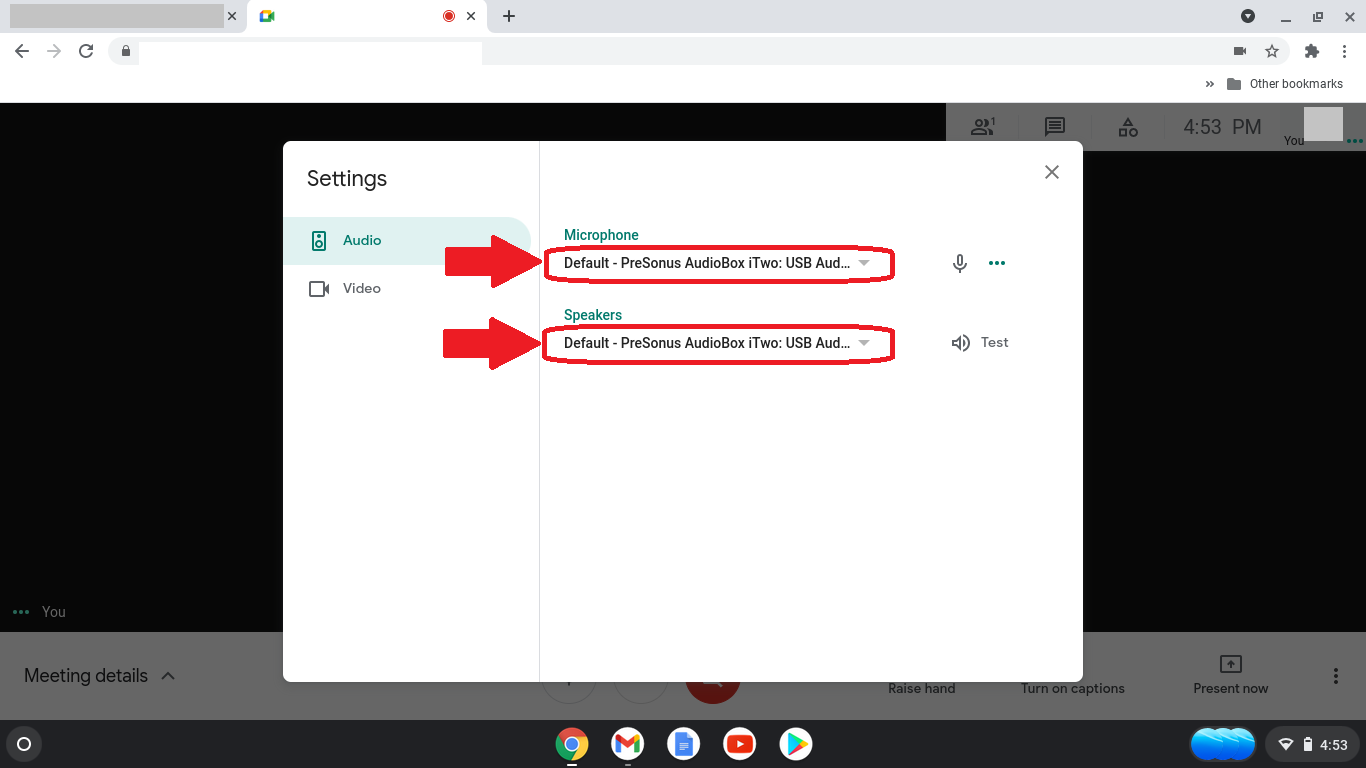Click the microphone icon in Settings

pos(959,263)
